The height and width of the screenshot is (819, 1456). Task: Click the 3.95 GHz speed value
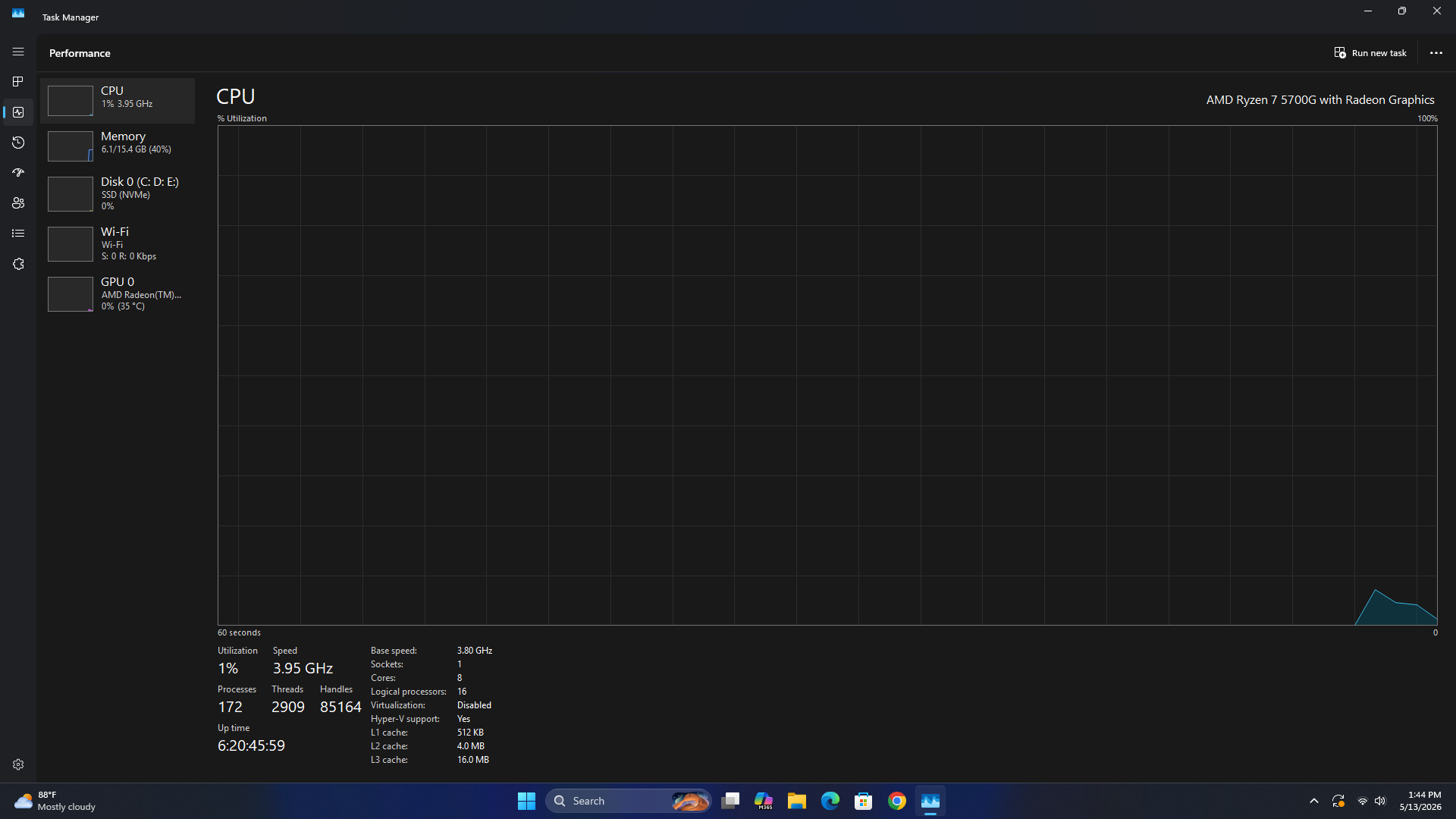pyautogui.click(x=303, y=668)
